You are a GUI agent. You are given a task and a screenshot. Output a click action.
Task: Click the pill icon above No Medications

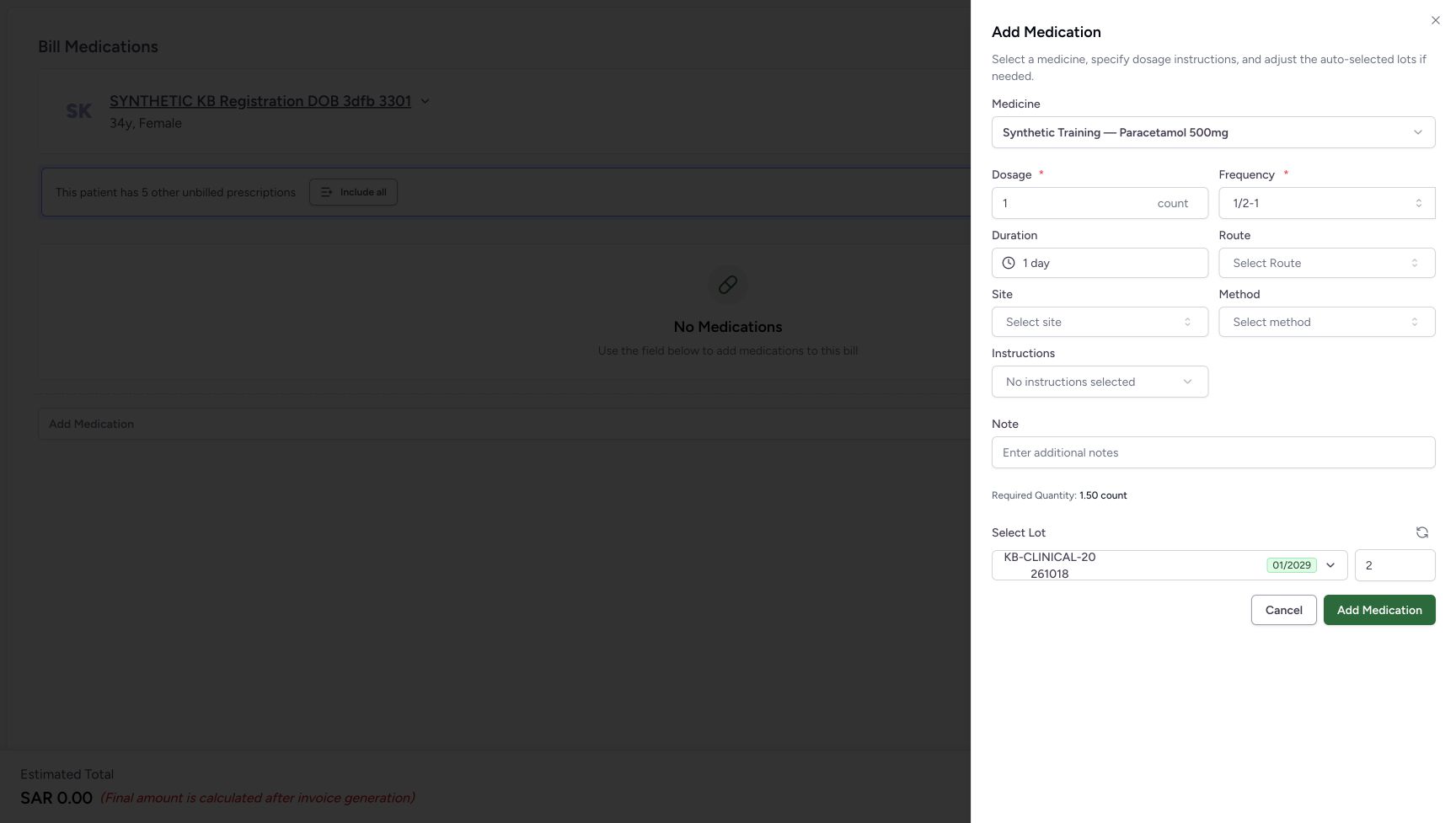coord(728,285)
